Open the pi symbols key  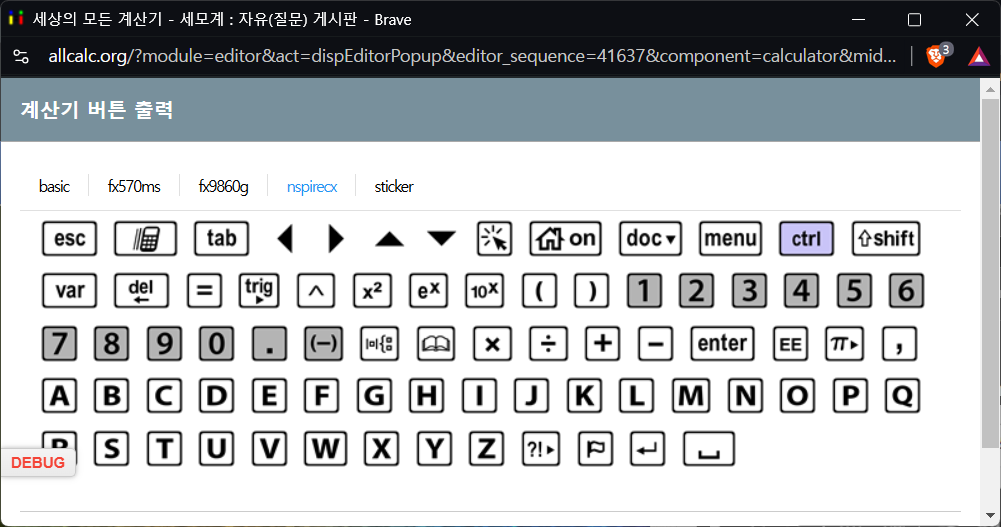pos(843,344)
